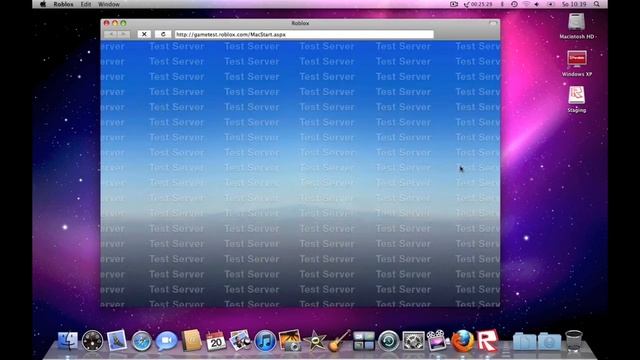The width and height of the screenshot is (640, 360).
Task: Open Dashboard from the dock
Action: click(x=92, y=340)
